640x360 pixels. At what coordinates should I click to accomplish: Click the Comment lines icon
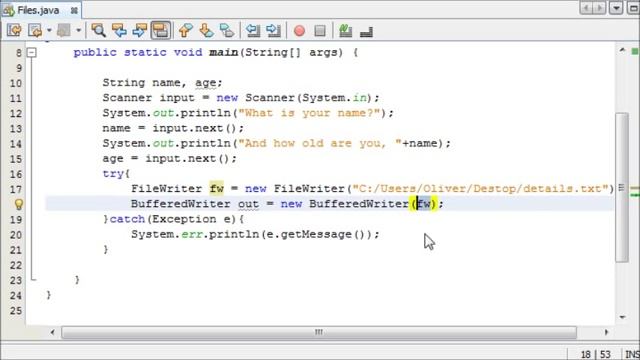click(x=346, y=31)
